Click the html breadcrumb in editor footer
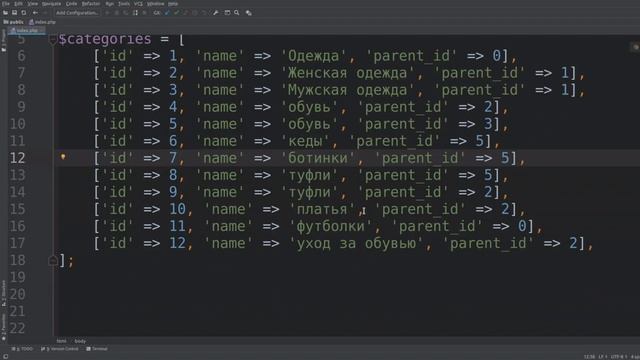Screen dimensions: 640x360 [61, 341]
